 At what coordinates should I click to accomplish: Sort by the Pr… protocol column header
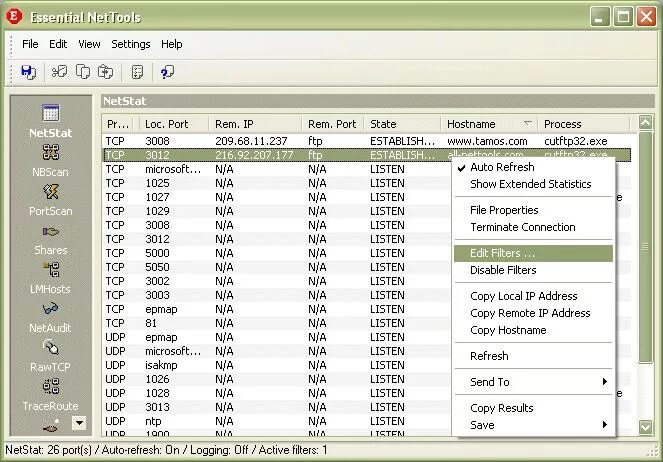click(x=120, y=124)
